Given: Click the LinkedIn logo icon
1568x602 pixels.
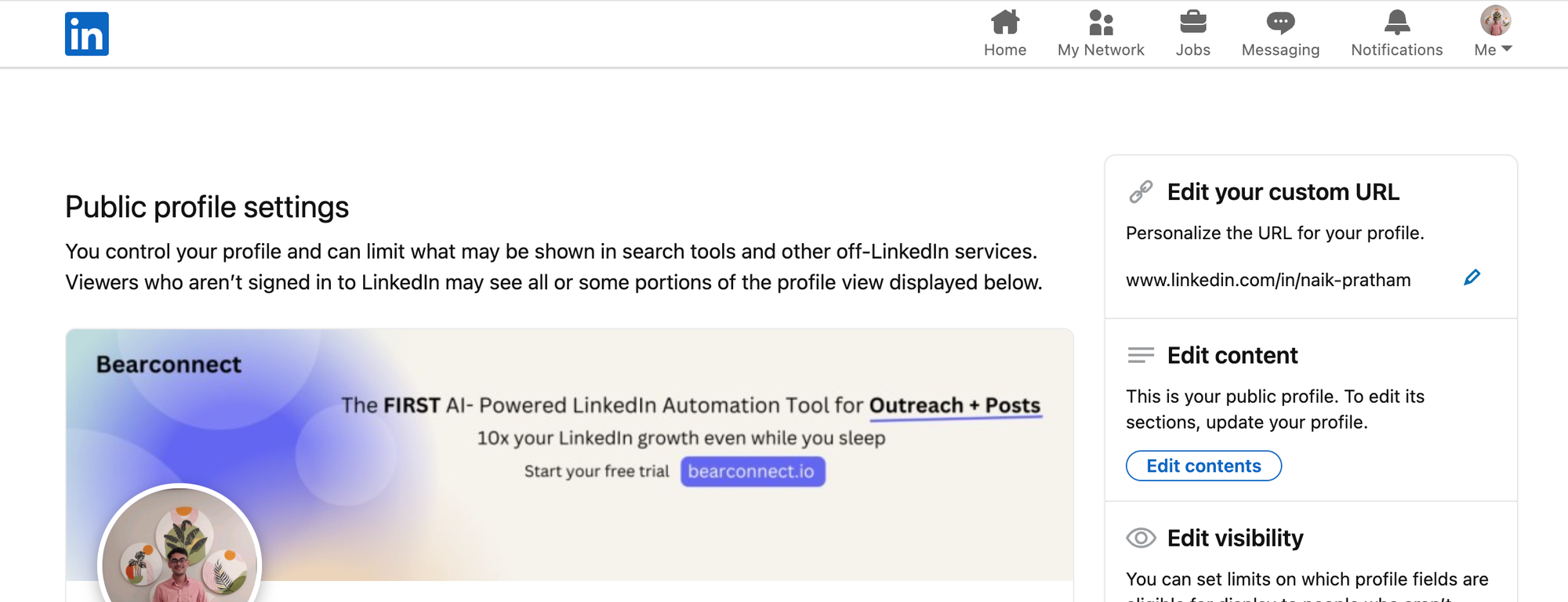Looking at the screenshot, I should coord(87,34).
